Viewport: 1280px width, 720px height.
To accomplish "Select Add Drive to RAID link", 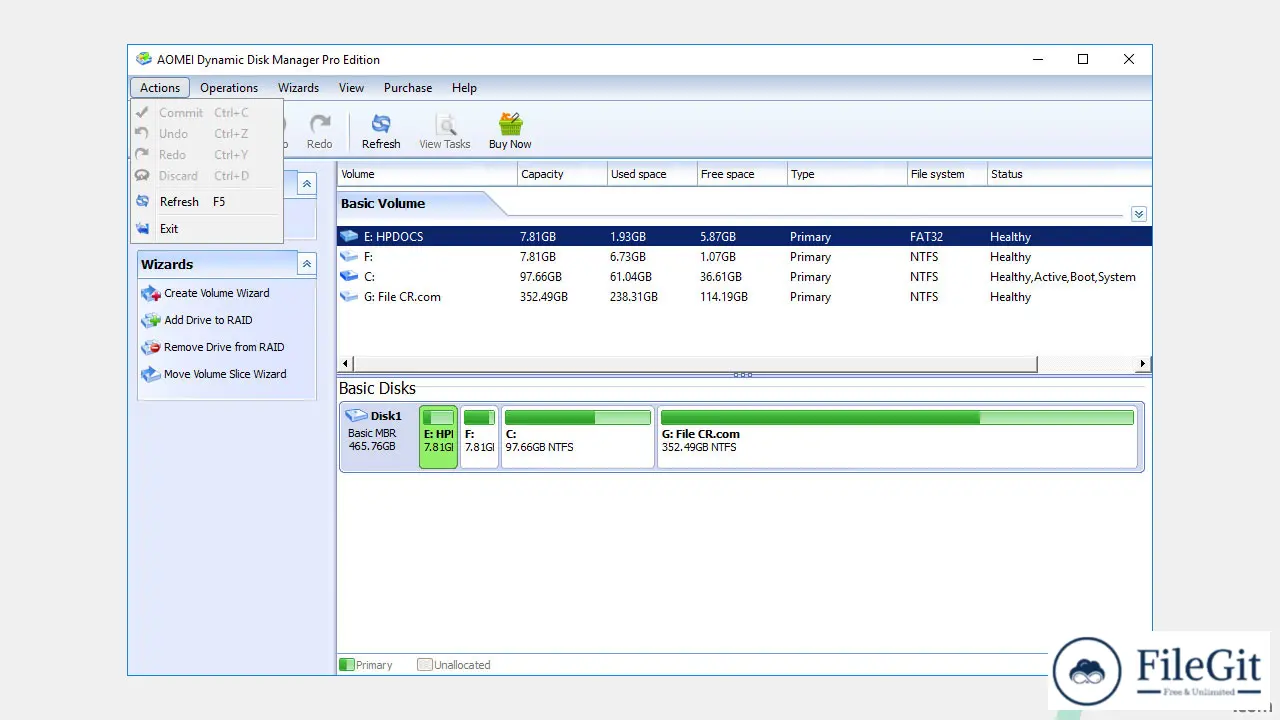I will [208, 320].
